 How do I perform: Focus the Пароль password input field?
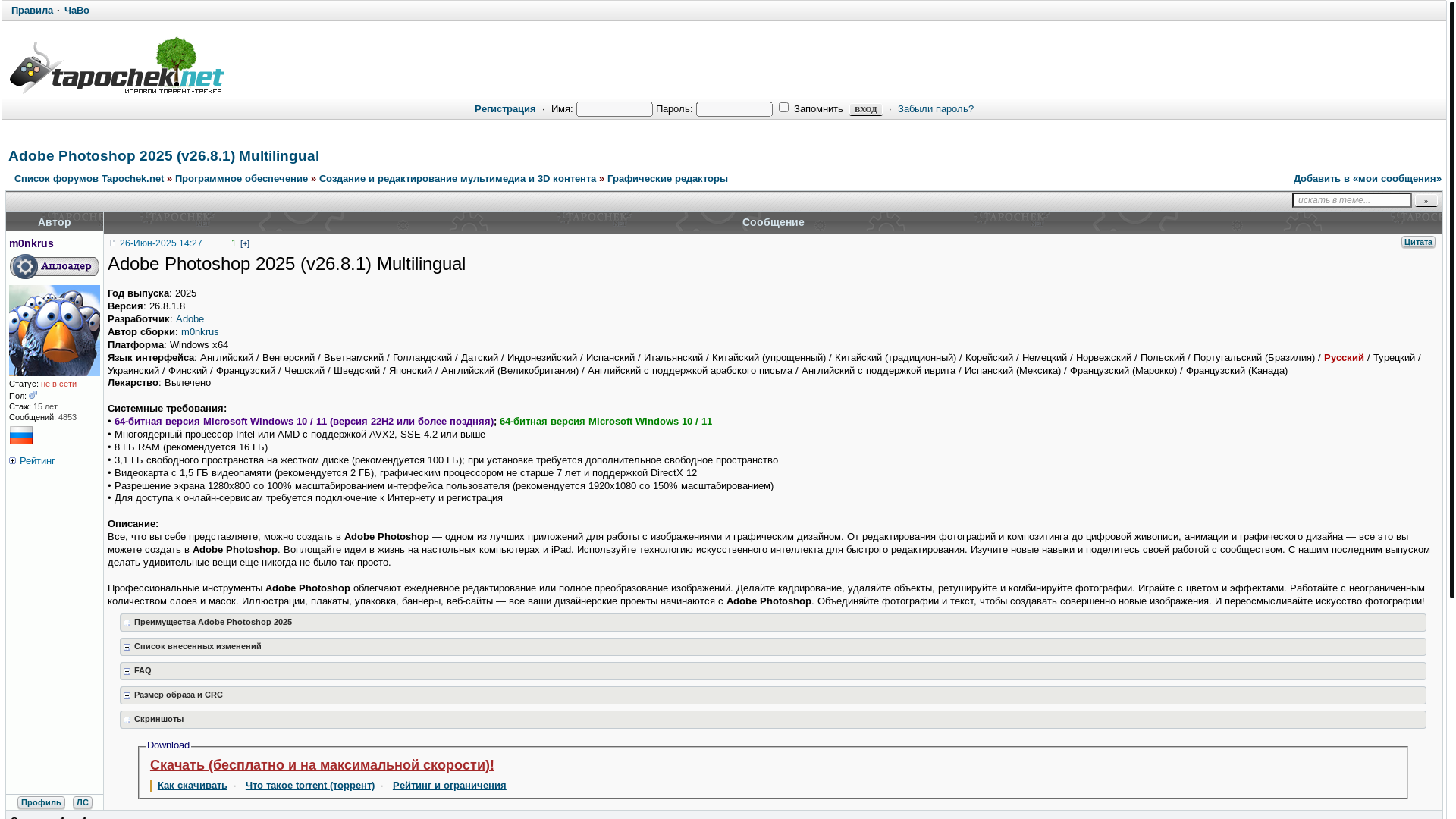[734, 109]
